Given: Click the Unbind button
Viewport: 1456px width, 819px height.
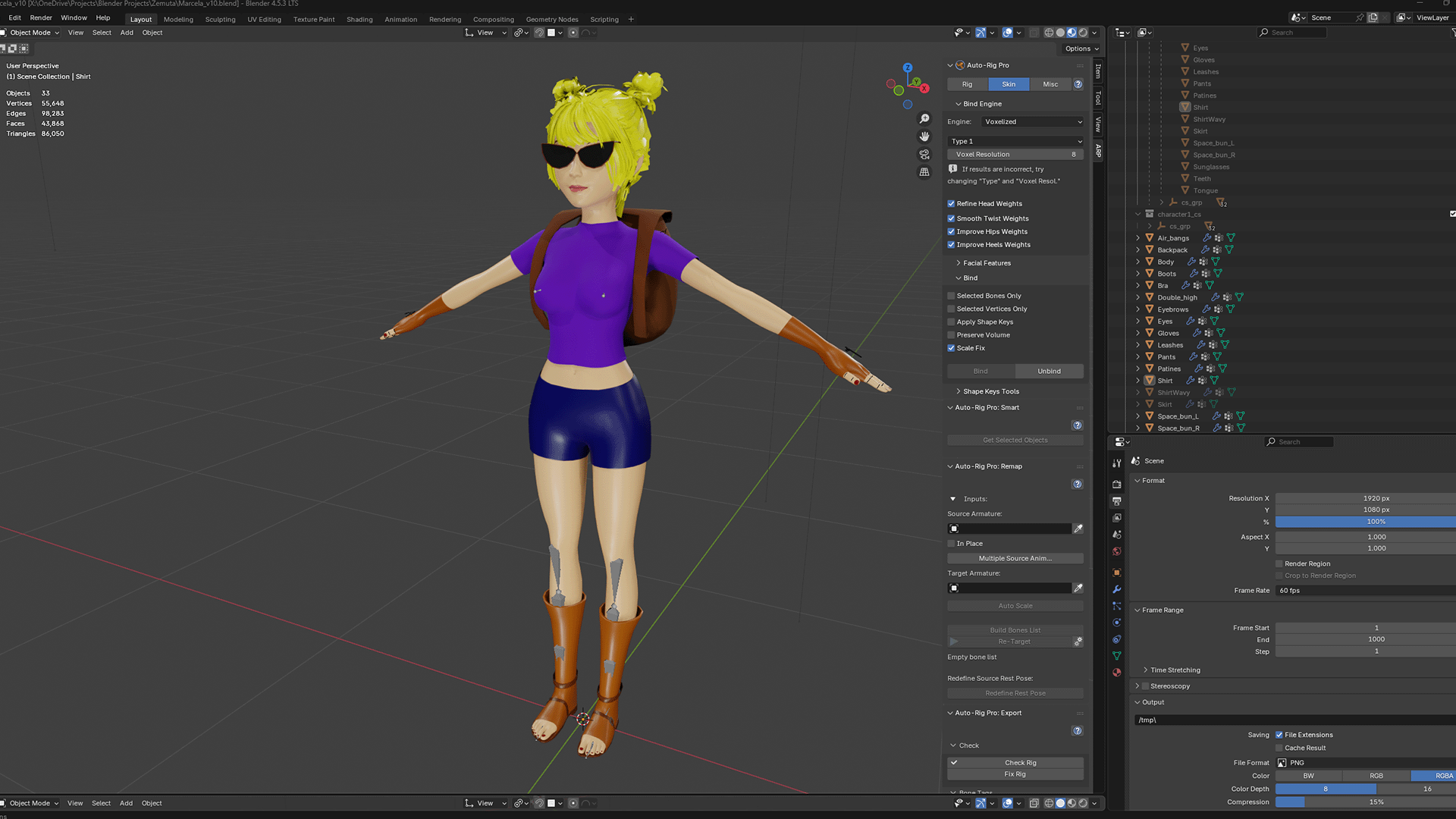Looking at the screenshot, I should [1049, 371].
